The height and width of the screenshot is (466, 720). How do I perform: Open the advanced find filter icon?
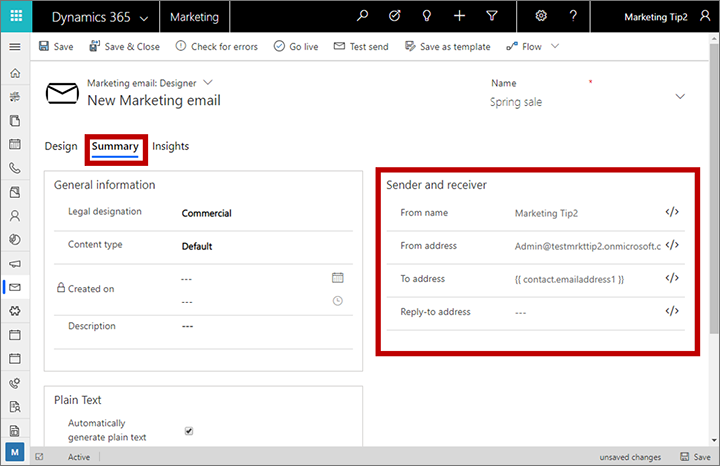tap(492, 17)
